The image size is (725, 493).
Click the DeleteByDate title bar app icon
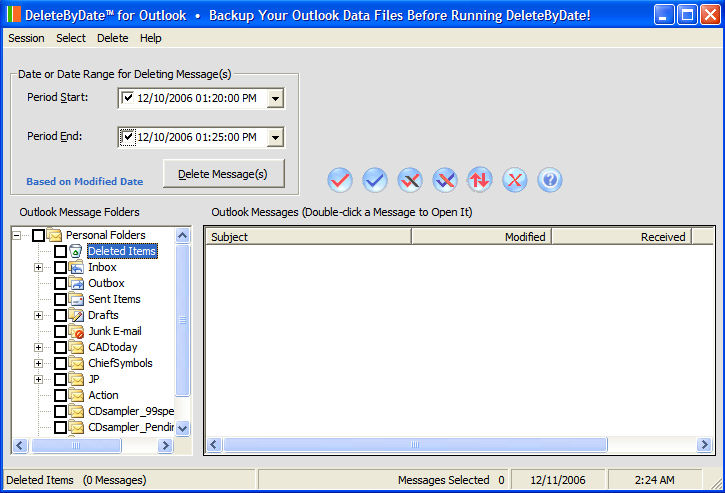pos(13,14)
